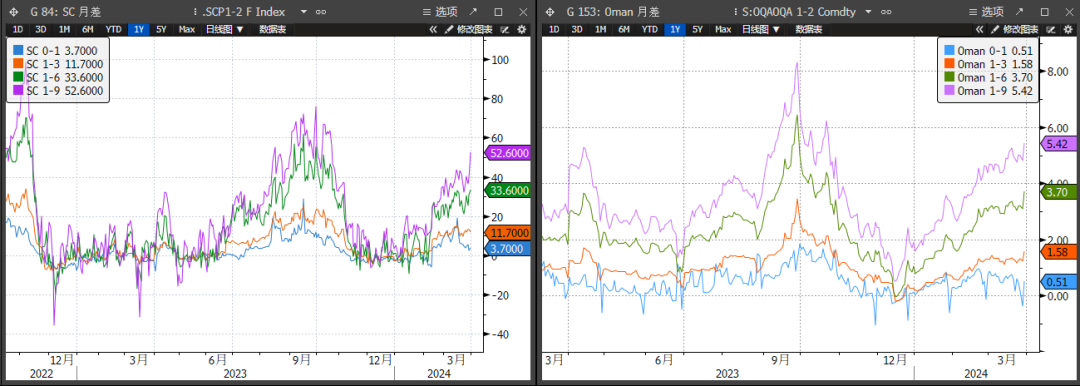The width and height of the screenshot is (1080, 386).
Task: Select the Max range in the SC chart
Action: (187, 29)
